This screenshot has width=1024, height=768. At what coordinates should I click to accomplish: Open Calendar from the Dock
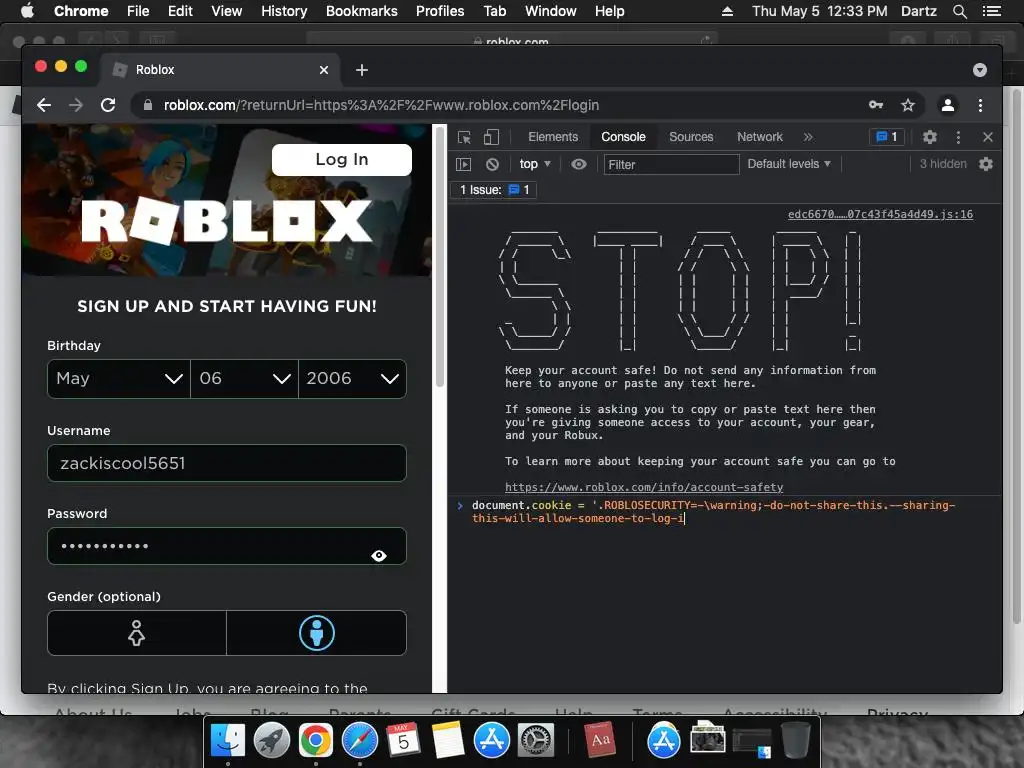(403, 741)
